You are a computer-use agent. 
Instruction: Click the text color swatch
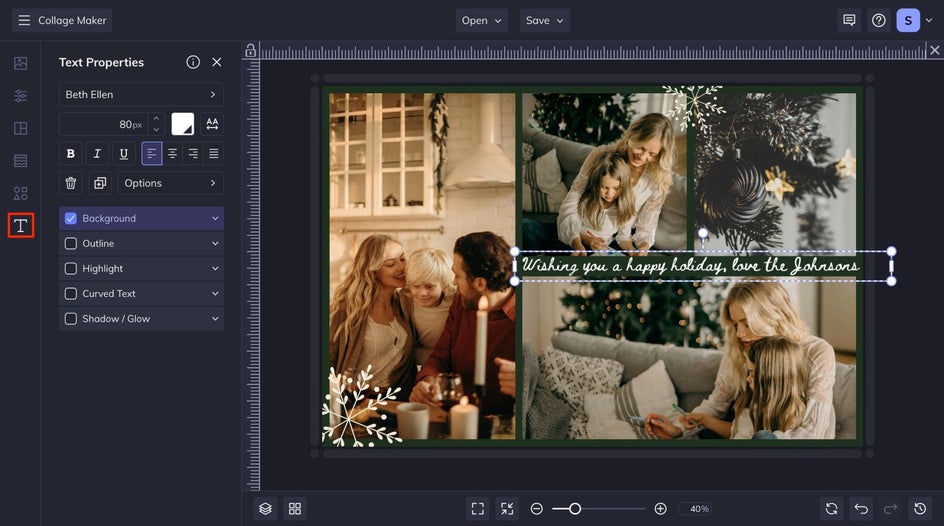pos(182,124)
